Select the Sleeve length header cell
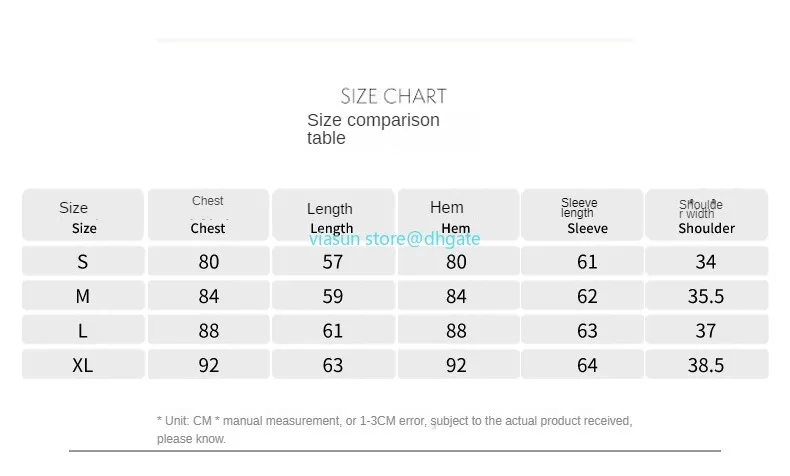 tap(582, 215)
